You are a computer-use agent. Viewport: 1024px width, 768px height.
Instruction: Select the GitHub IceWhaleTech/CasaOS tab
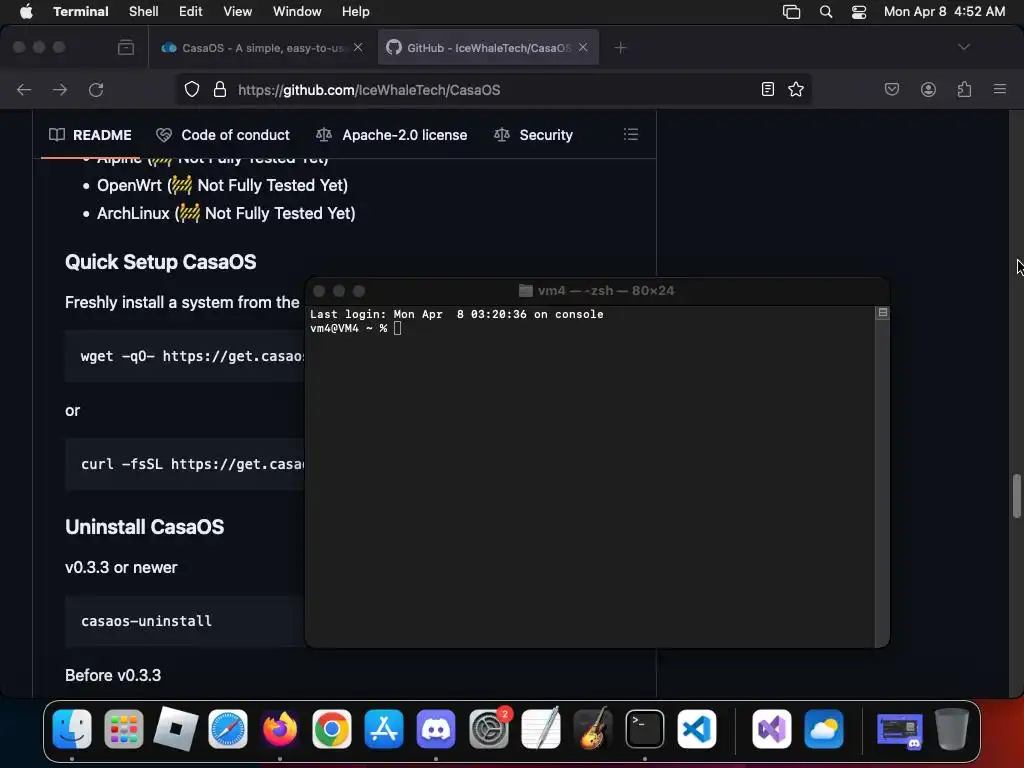(488, 48)
